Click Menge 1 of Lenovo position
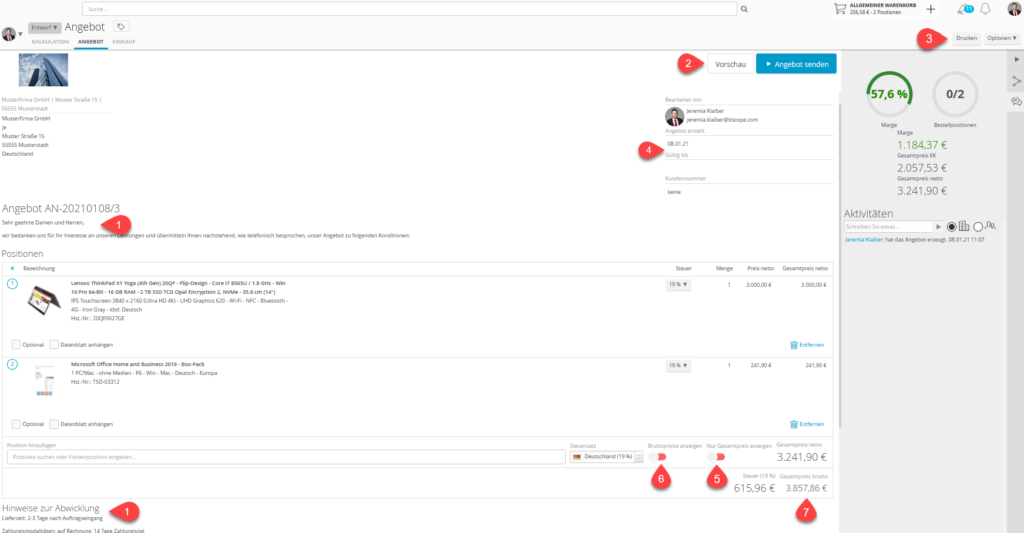Image resolution: width=1024 pixels, height=533 pixels. point(729,285)
